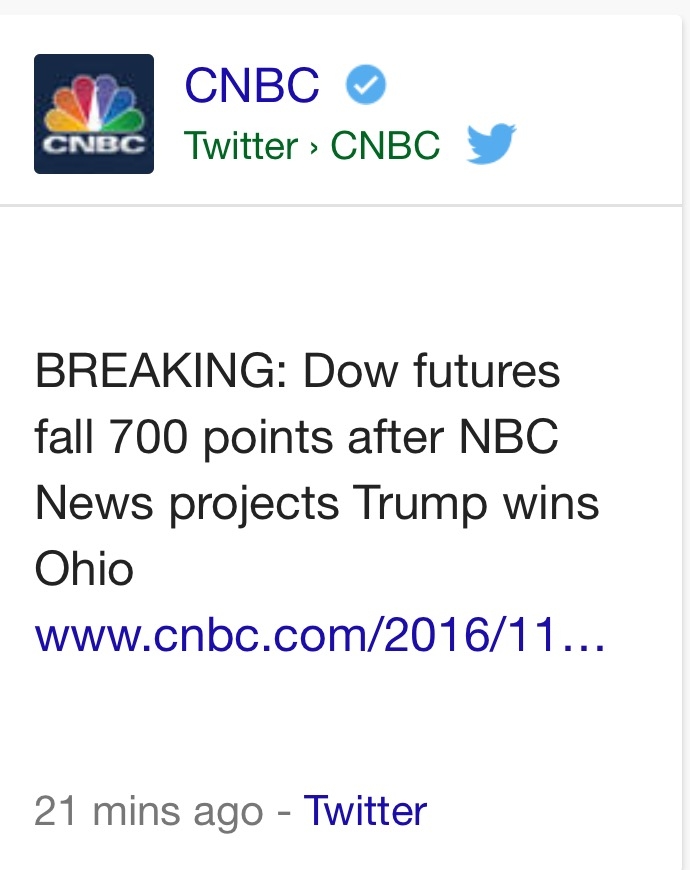Click the 'BREAKING: Dow futures' tweet headline
The height and width of the screenshot is (870, 690).
[297, 371]
